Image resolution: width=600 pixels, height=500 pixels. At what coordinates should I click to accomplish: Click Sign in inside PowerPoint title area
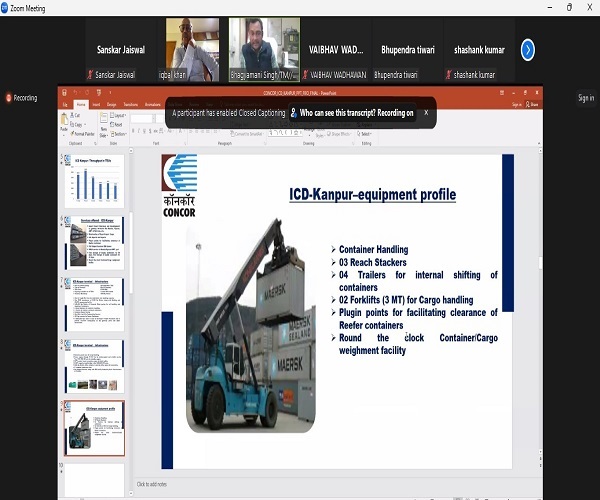point(516,104)
